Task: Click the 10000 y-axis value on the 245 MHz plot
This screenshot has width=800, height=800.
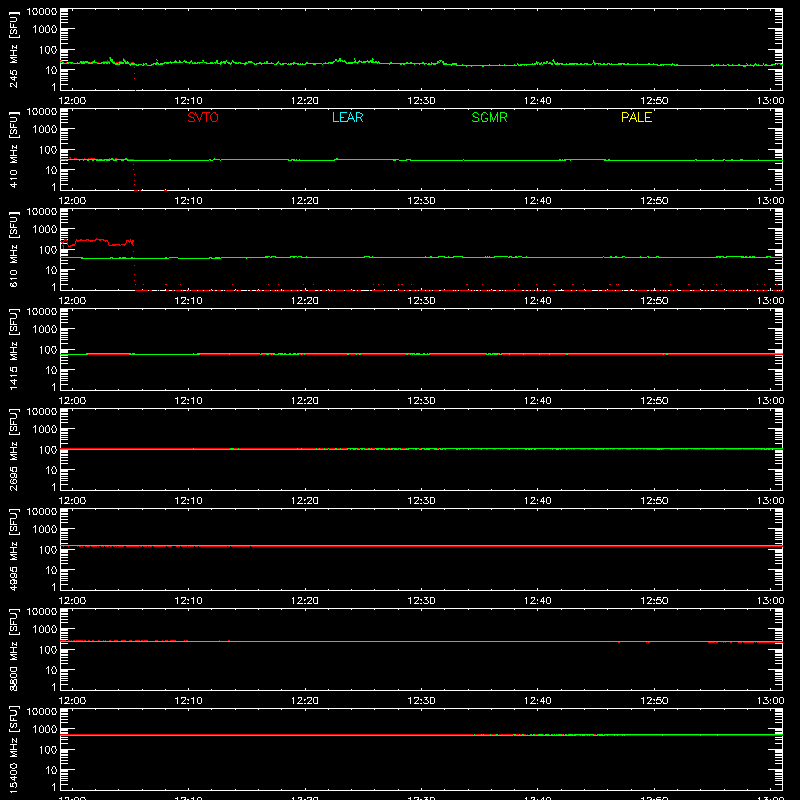Action: point(42,12)
